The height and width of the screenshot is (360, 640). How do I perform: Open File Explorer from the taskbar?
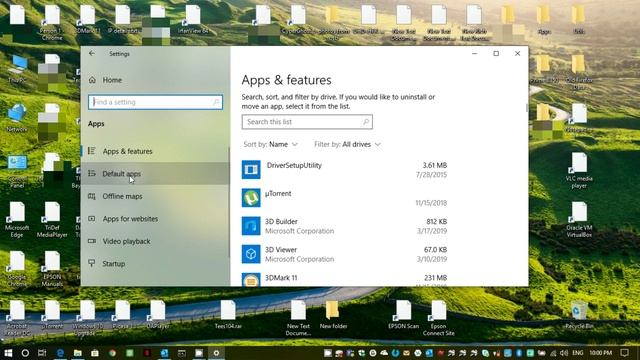78,353
